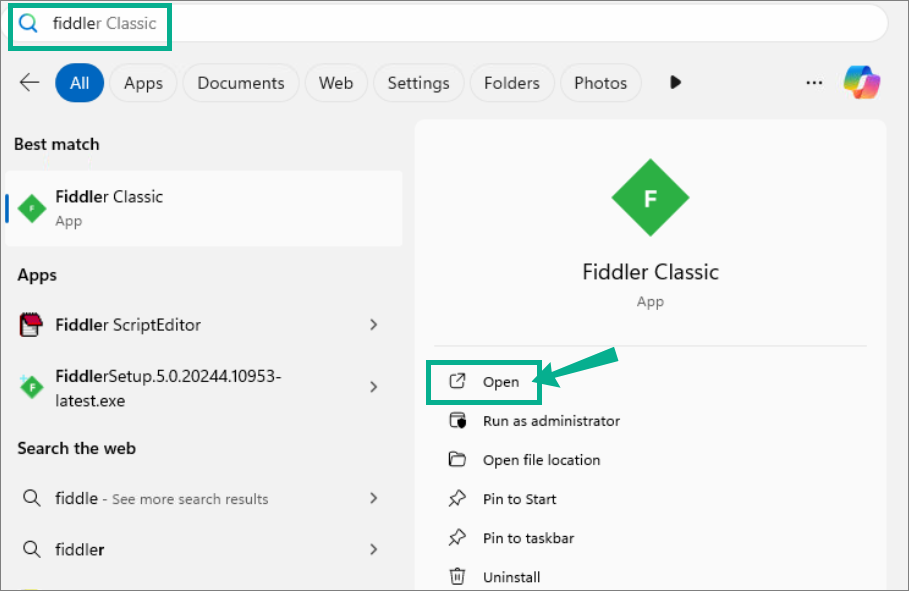Click the three-dot more options icon
This screenshot has width=909, height=591.
(x=814, y=83)
